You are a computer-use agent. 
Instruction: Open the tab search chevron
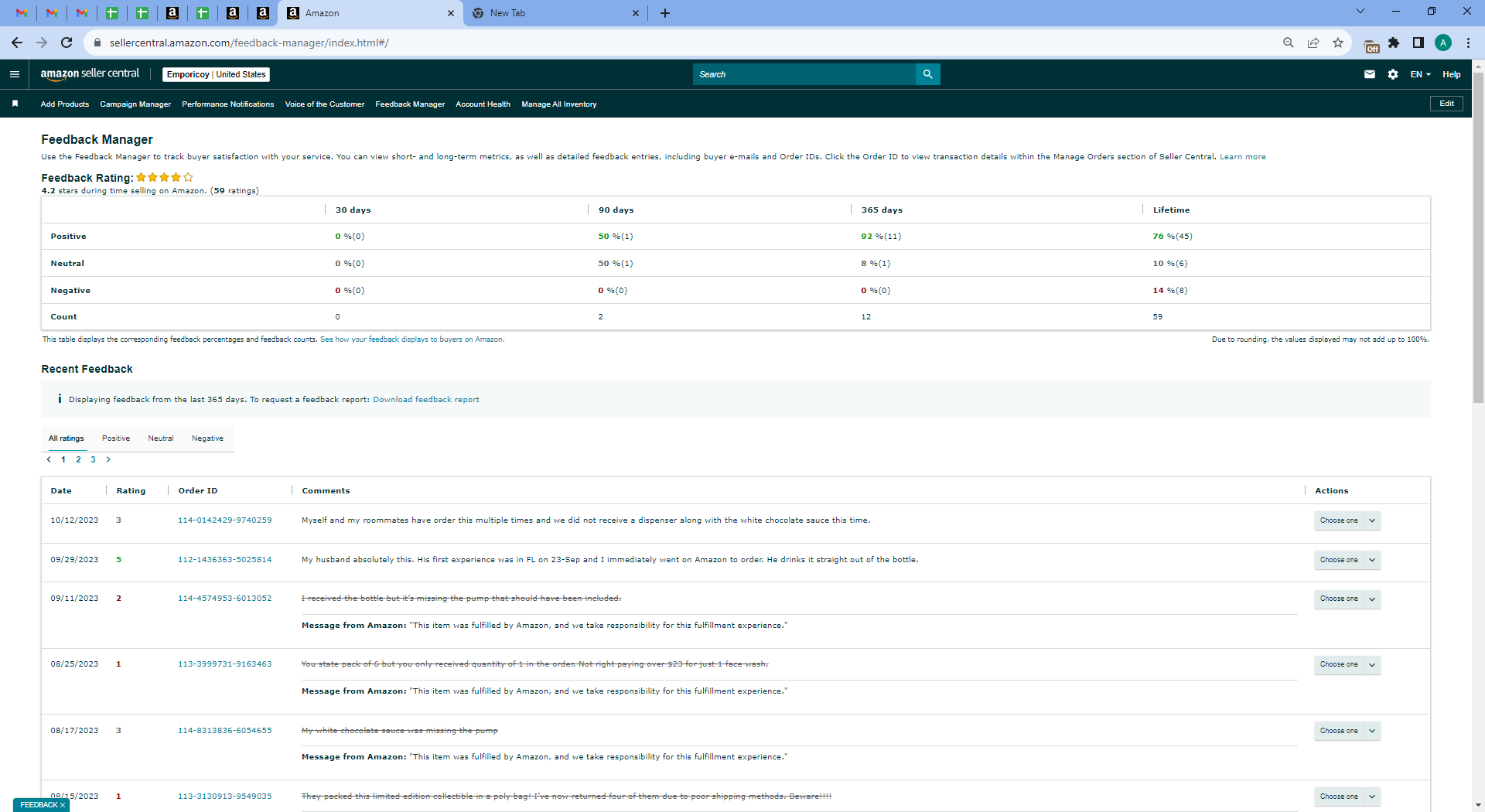pyautogui.click(x=1360, y=11)
